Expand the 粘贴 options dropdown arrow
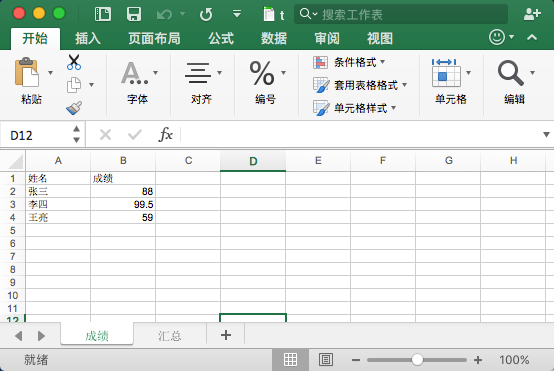Screen dimensions: 554x371 click(51, 73)
